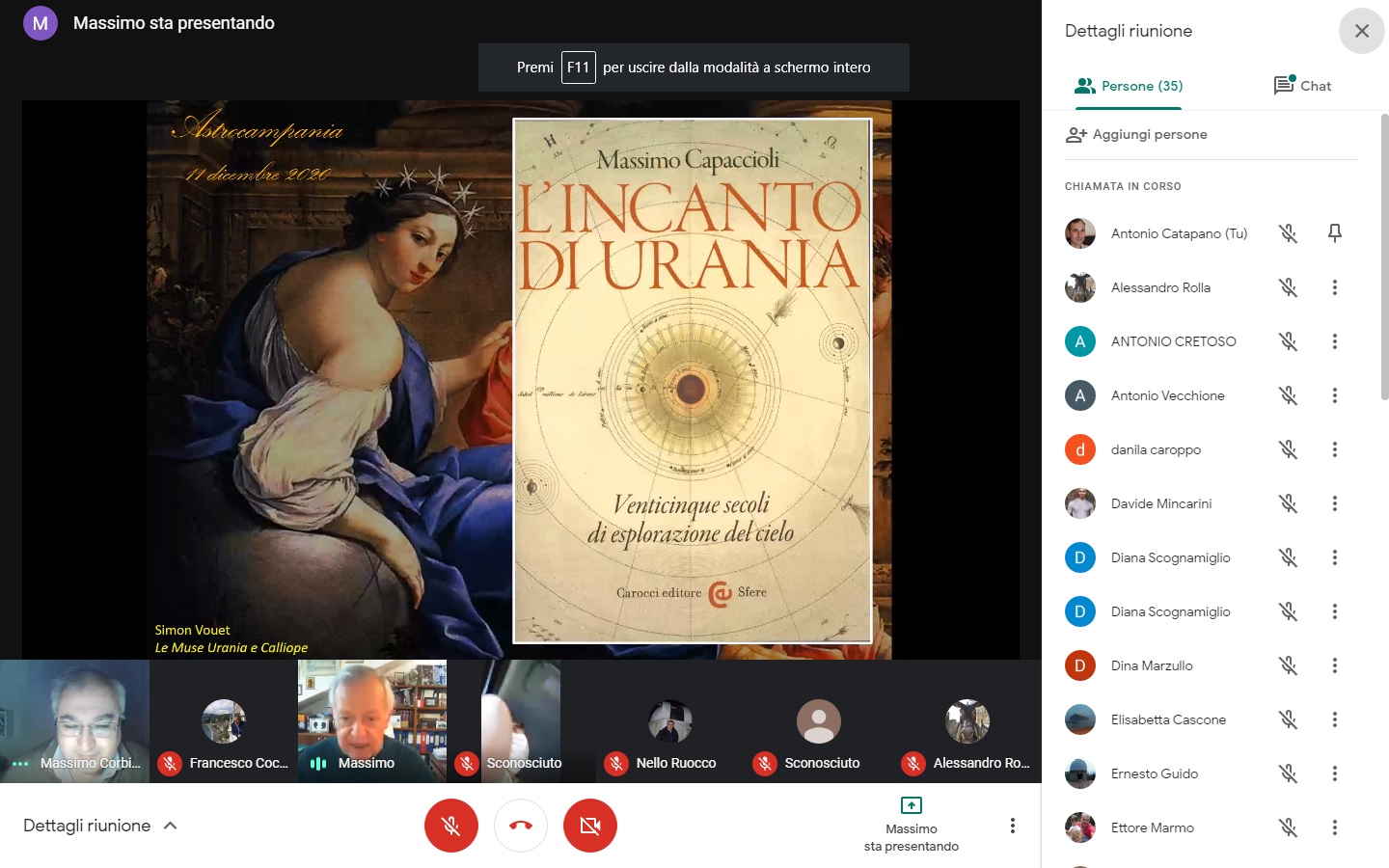Open more options for danila caroppo
Screen dimensions: 1389x868
(1335, 449)
